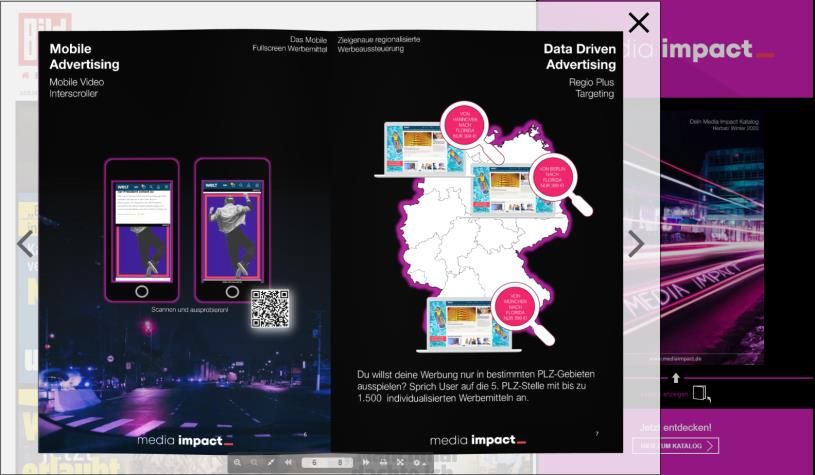The image size is (815, 475).
Task: Click the 'Mobile Advertising' heading
Action: coord(84,57)
